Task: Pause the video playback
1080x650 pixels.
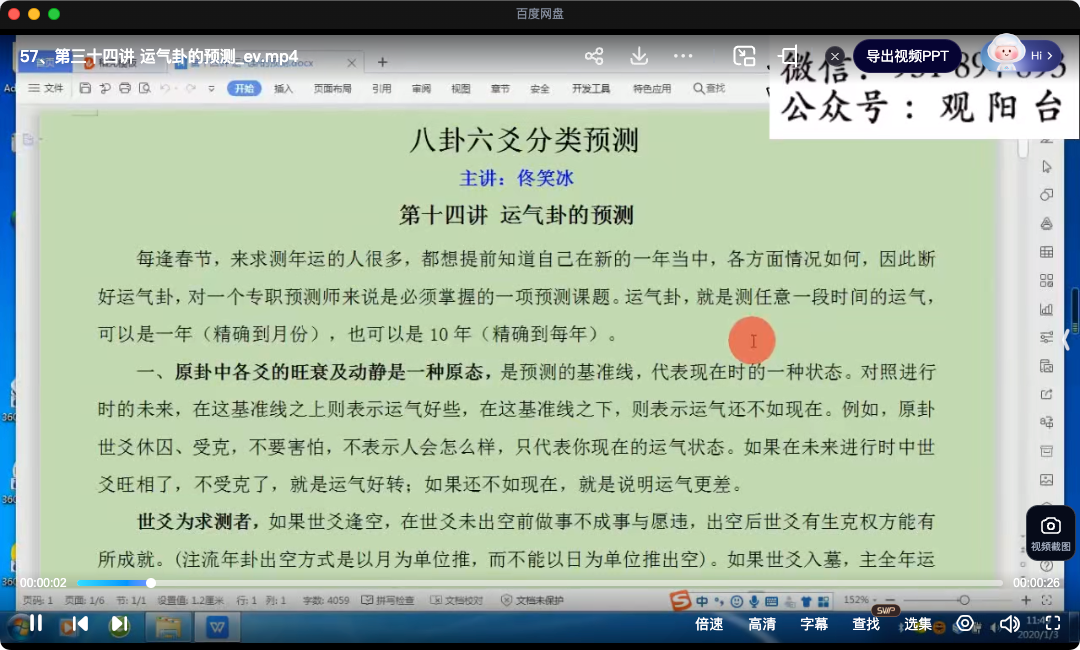Action: pyautogui.click(x=35, y=624)
